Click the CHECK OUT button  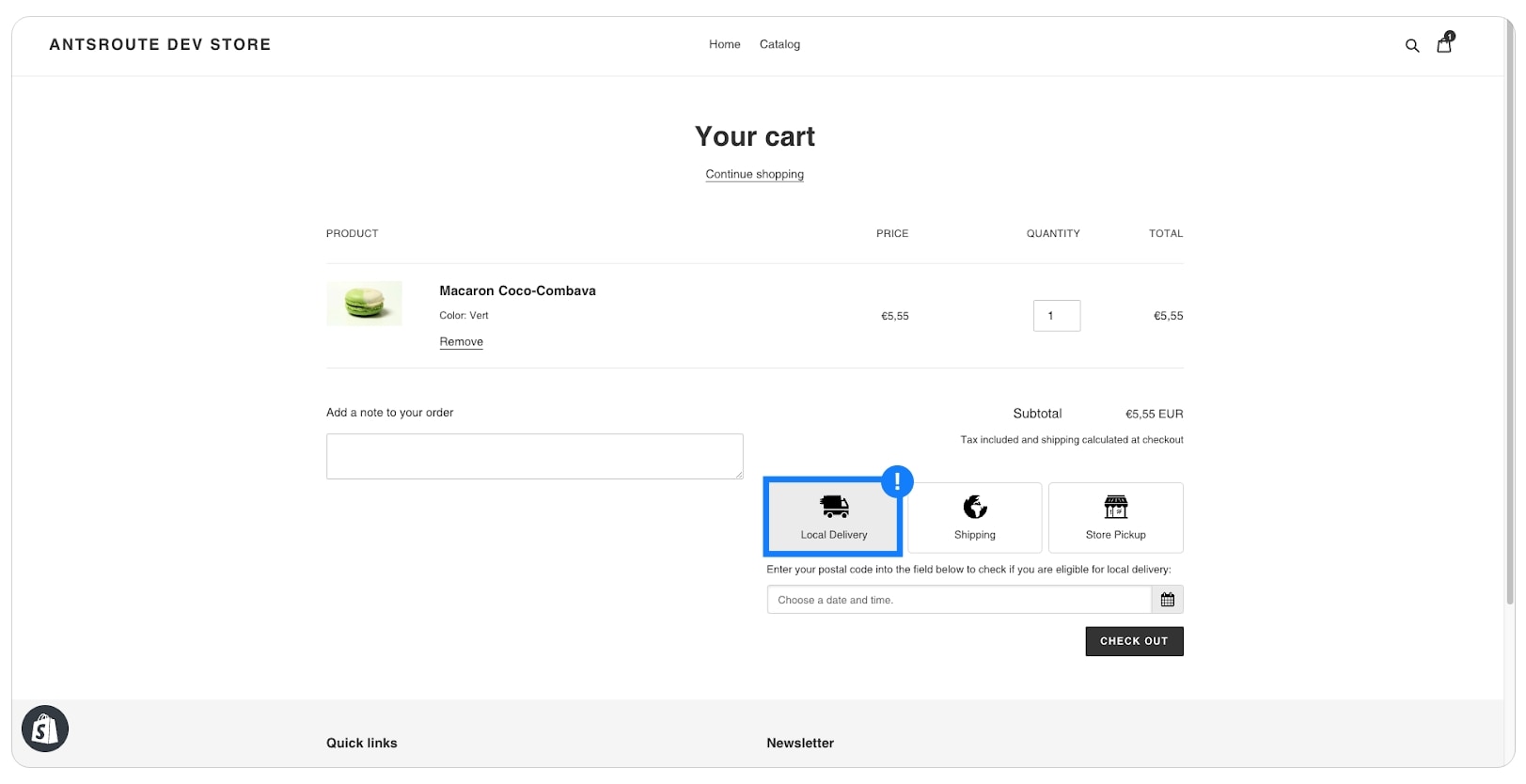[x=1134, y=641]
